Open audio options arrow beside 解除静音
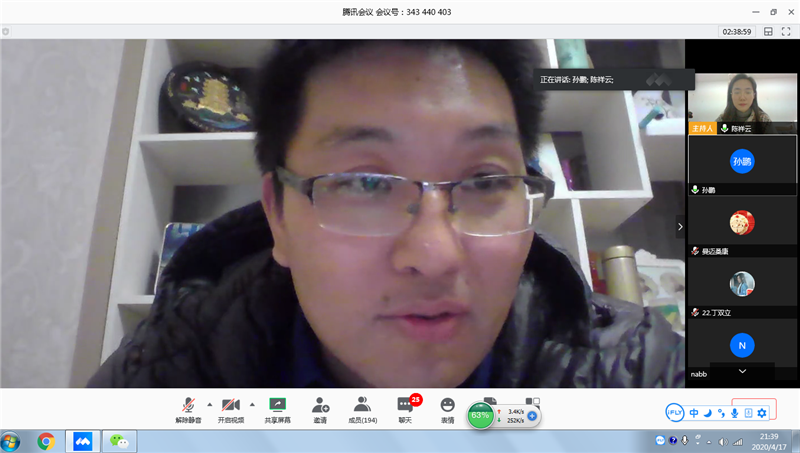Image resolution: width=800 pixels, height=453 pixels. [209, 404]
